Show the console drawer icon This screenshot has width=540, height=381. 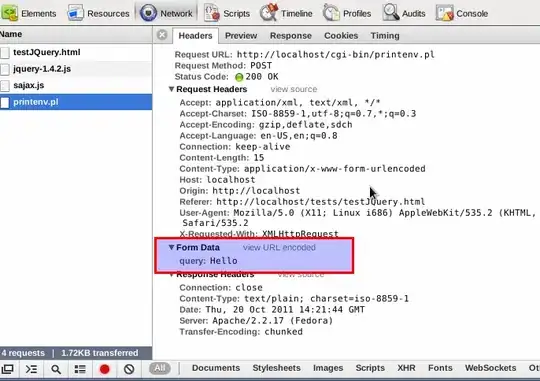31,369
